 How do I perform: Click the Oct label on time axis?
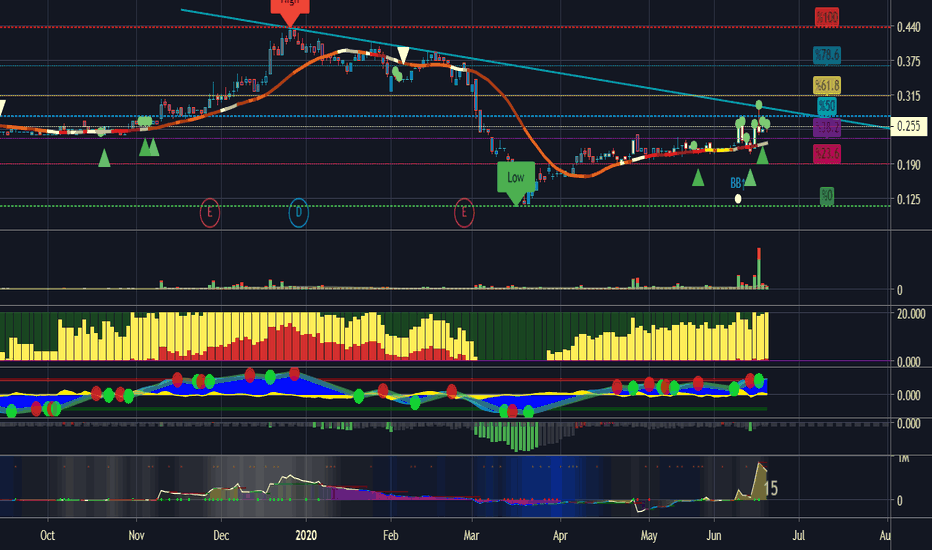(48, 535)
